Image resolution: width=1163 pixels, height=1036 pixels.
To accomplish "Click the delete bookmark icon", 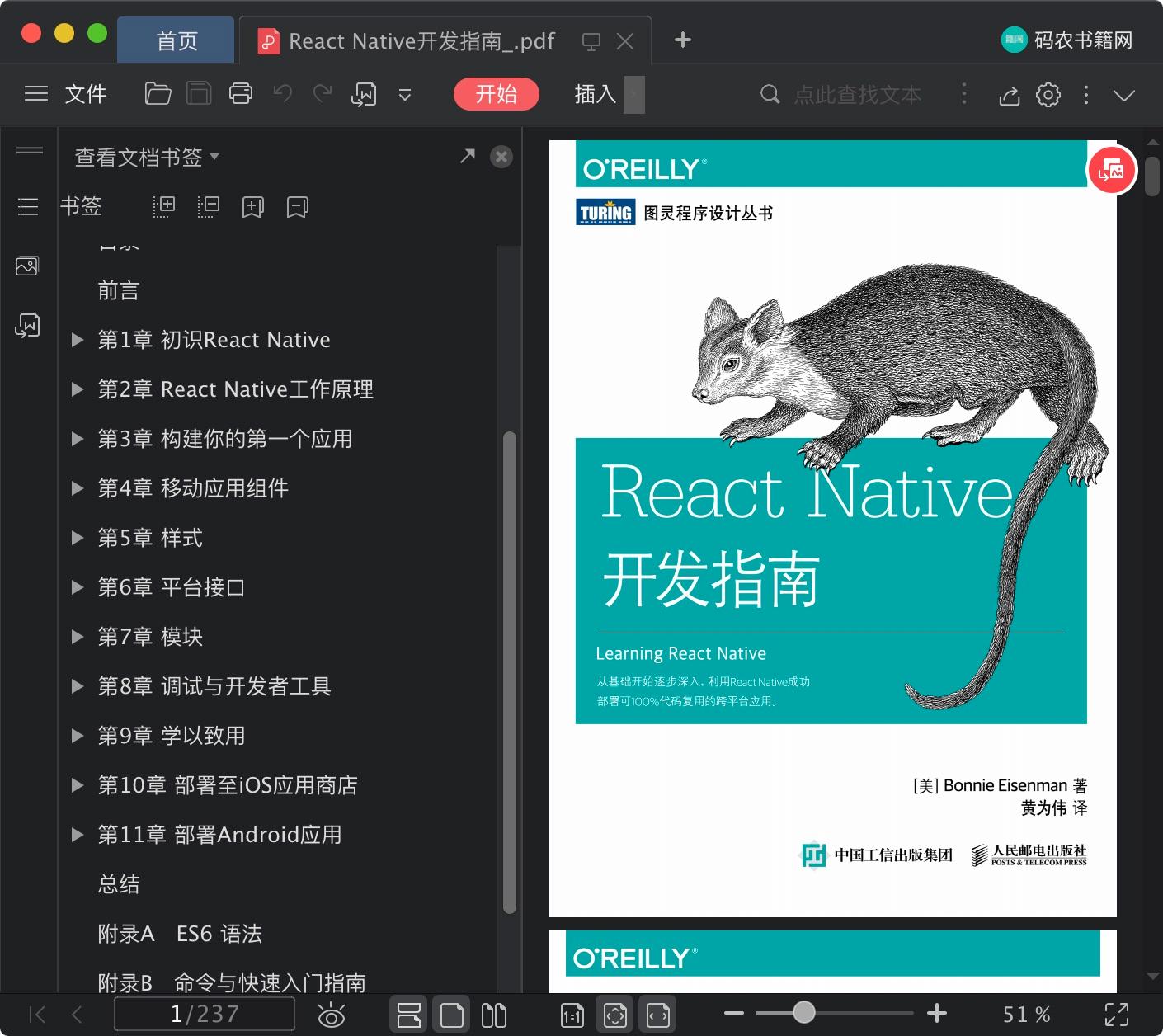I will click(x=298, y=206).
